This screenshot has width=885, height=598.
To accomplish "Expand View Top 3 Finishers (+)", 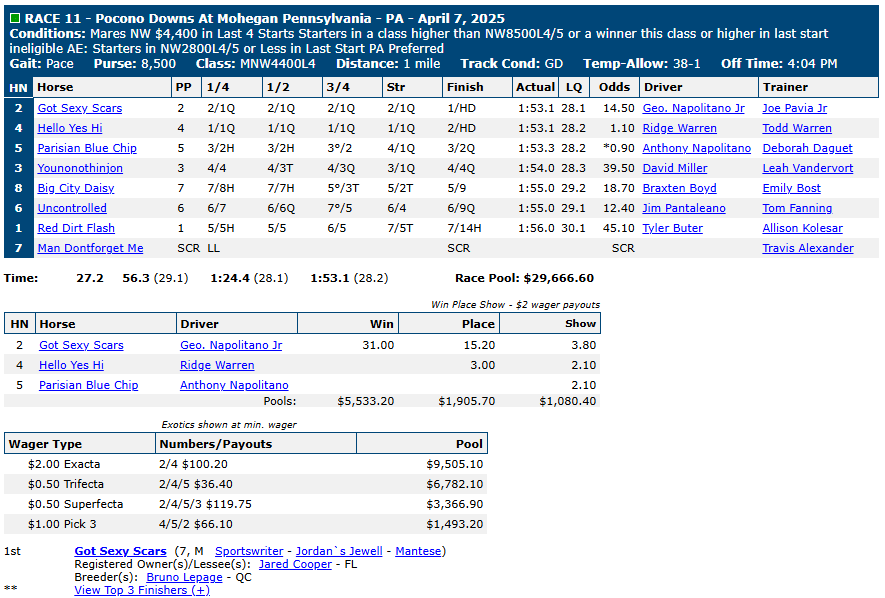I will pyautogui.click(x=142, y=590).
